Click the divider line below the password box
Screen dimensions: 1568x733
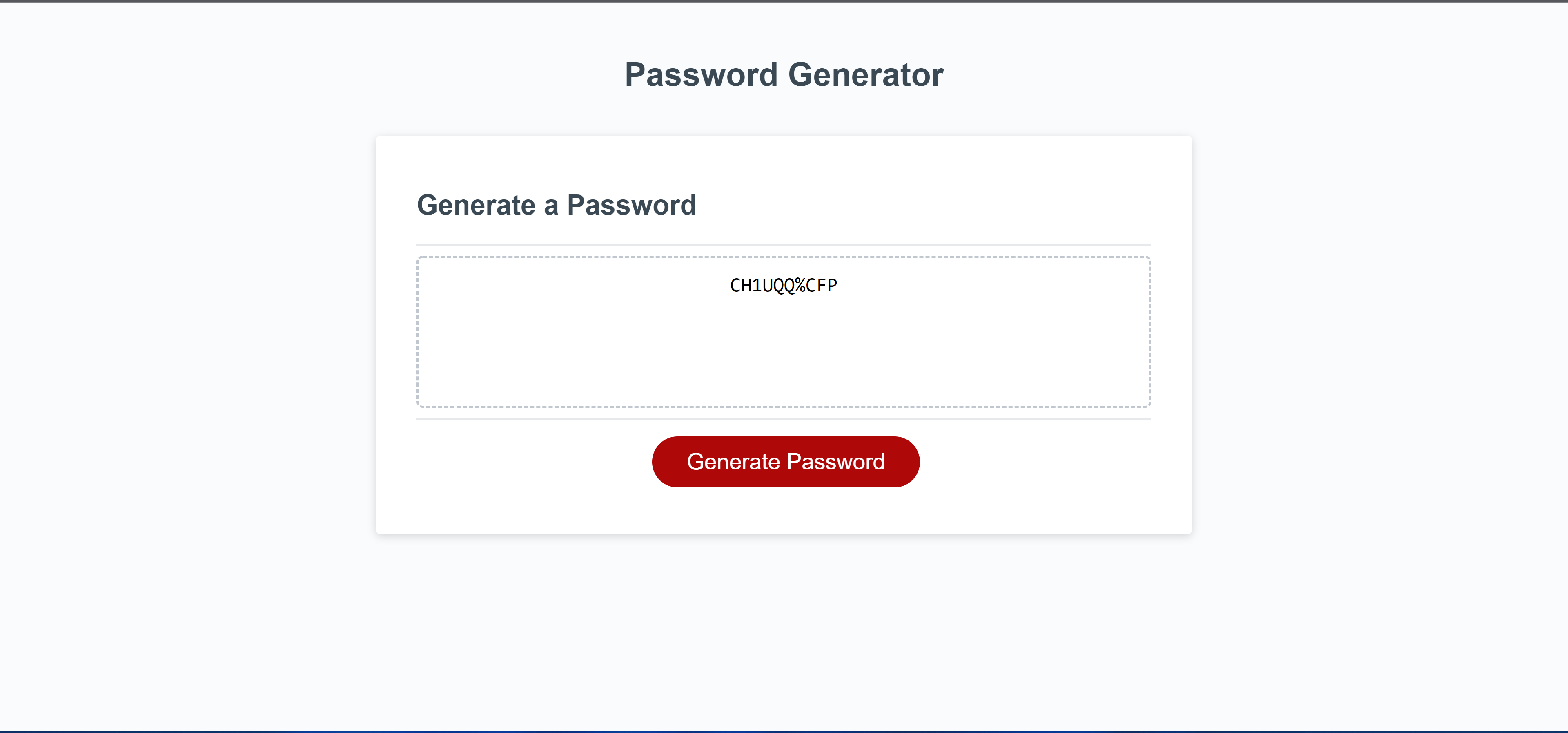tap(784, 419)
